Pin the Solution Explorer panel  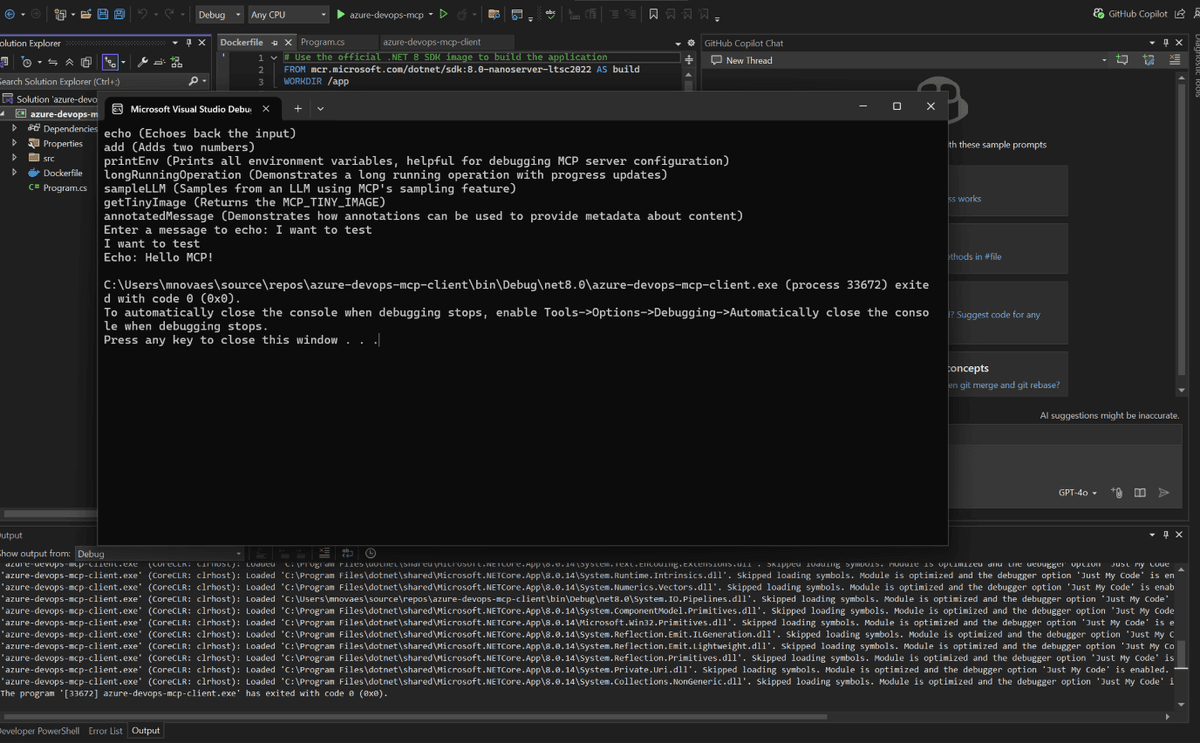(189, 43)
